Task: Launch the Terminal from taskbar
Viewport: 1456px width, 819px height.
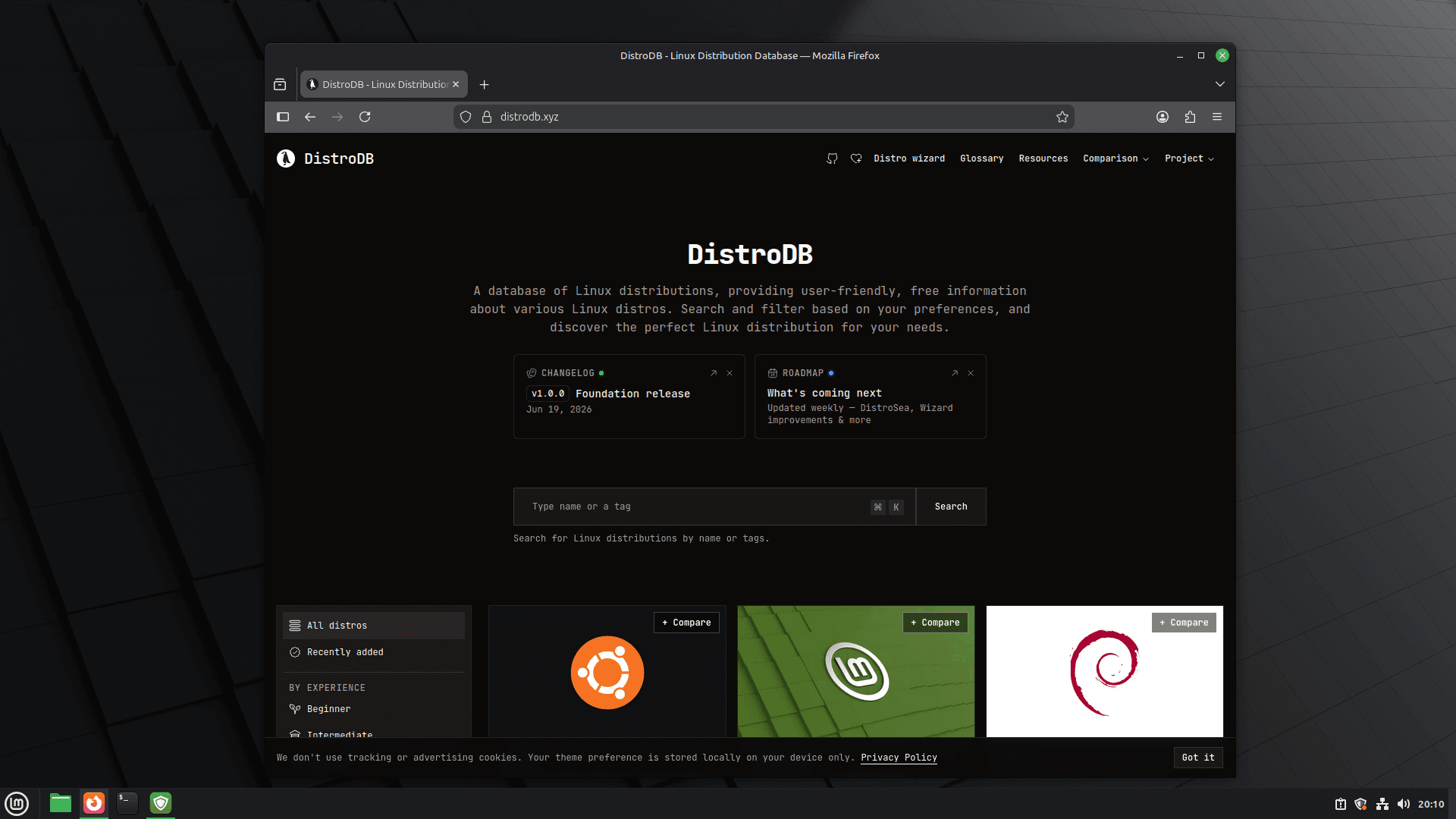Action: (127, 803)
